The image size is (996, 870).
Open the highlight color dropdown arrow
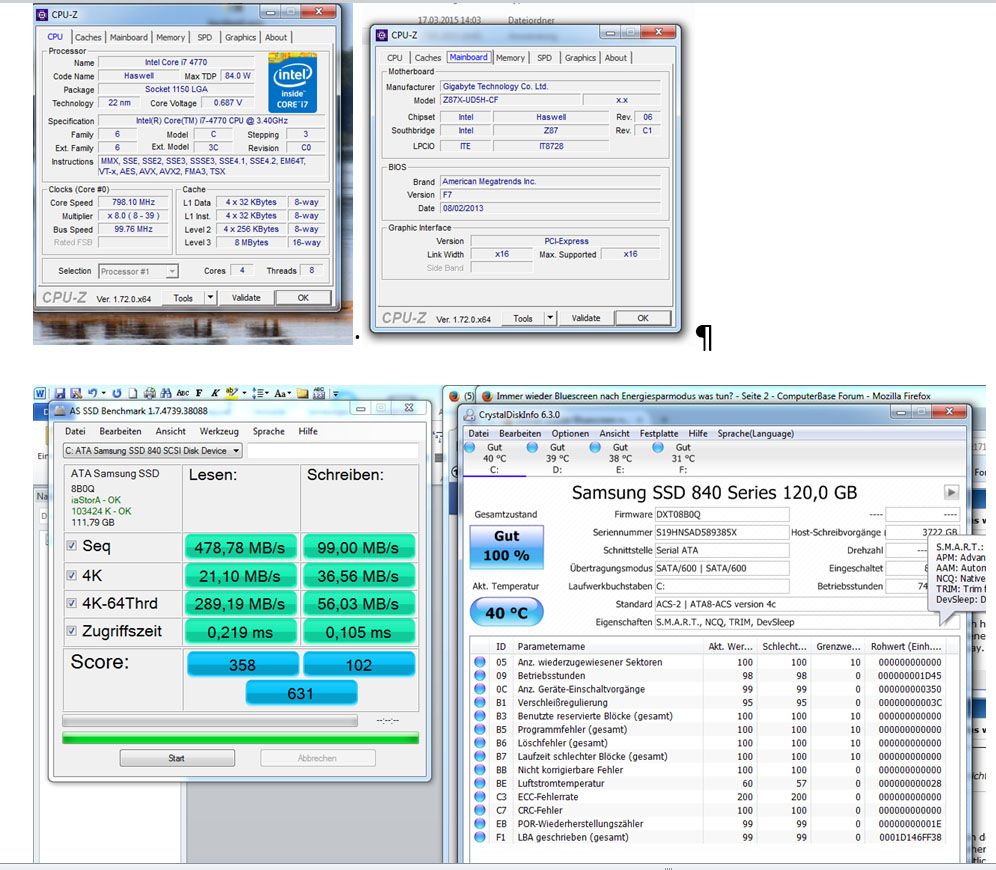[x=244, y=394]
